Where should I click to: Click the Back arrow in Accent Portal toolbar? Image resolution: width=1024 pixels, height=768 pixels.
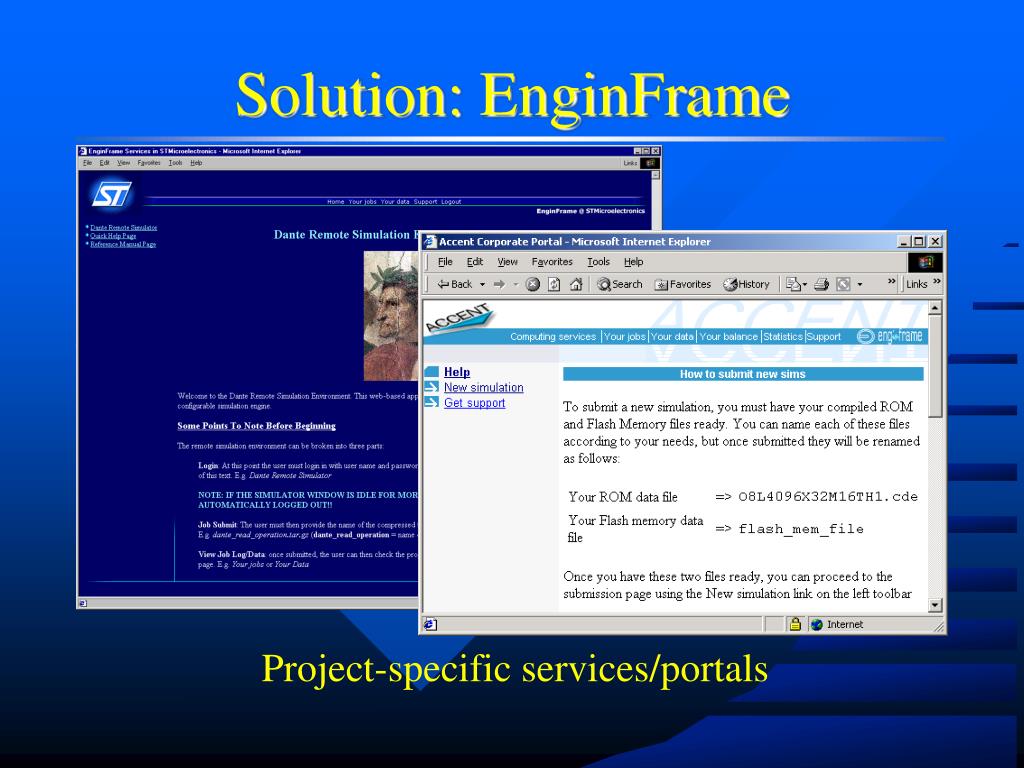pyautogui.click(x=455, y=284)
